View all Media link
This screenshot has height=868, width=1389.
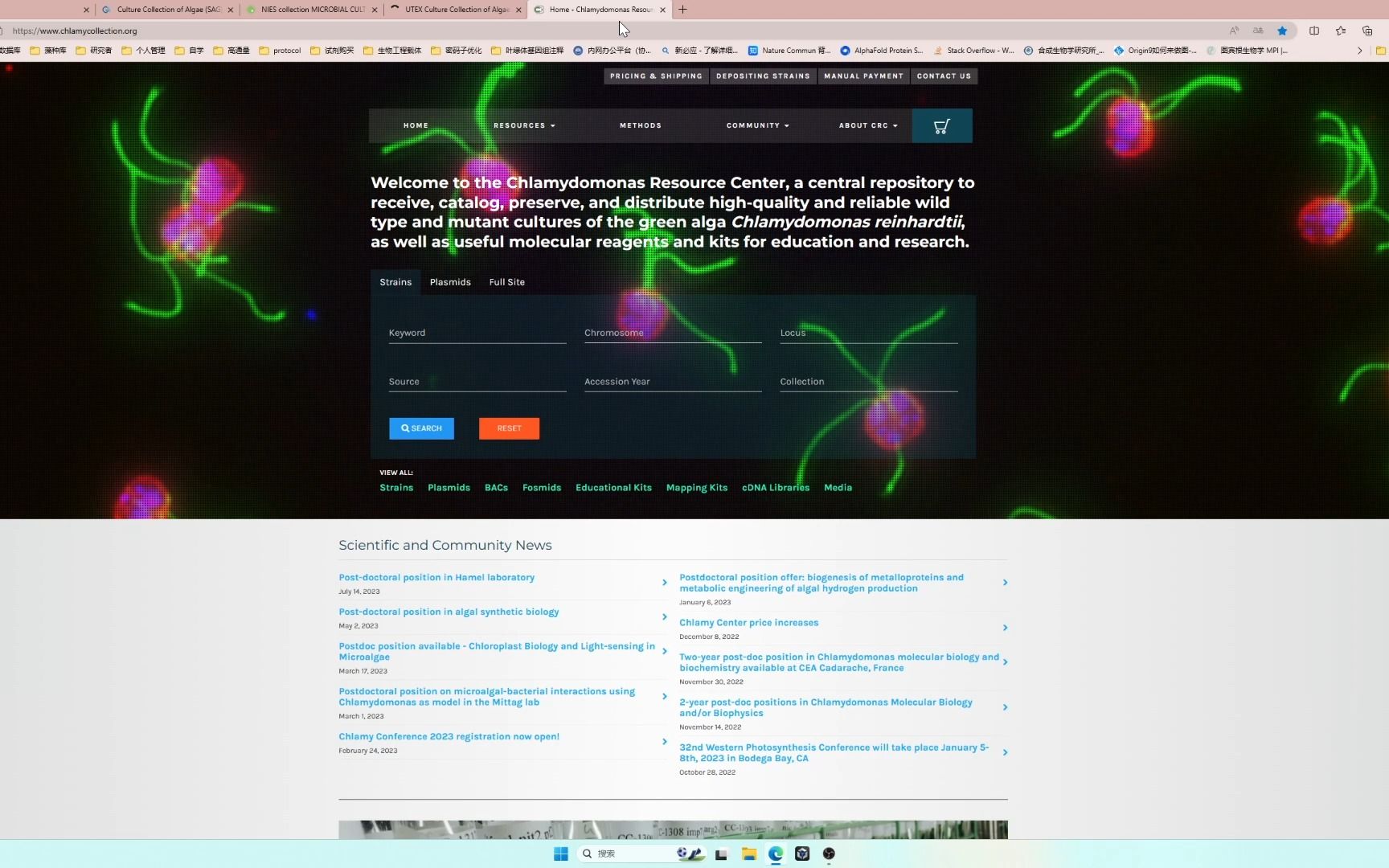point(838,488)
